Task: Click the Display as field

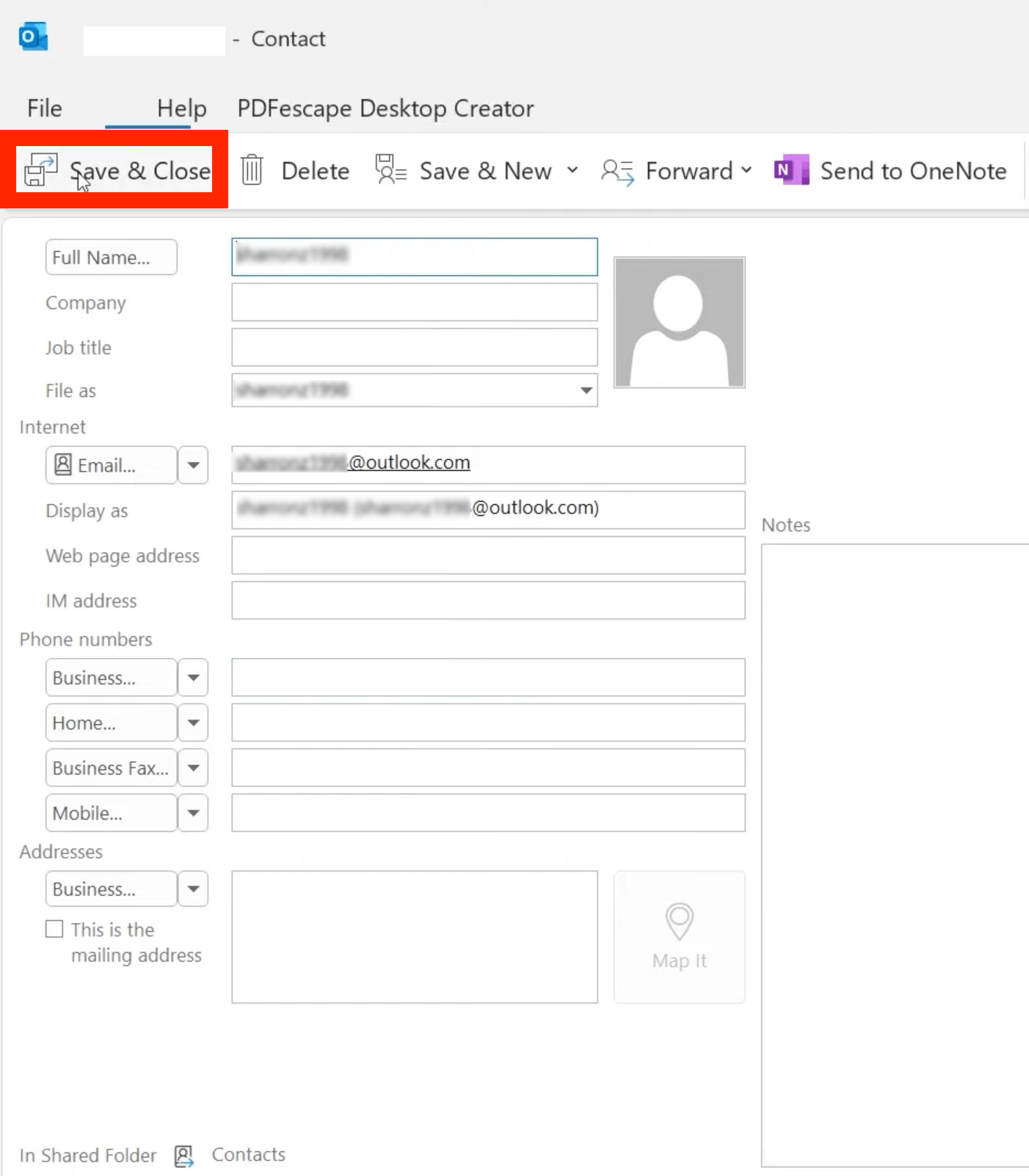Action: [x=488, y=510]
